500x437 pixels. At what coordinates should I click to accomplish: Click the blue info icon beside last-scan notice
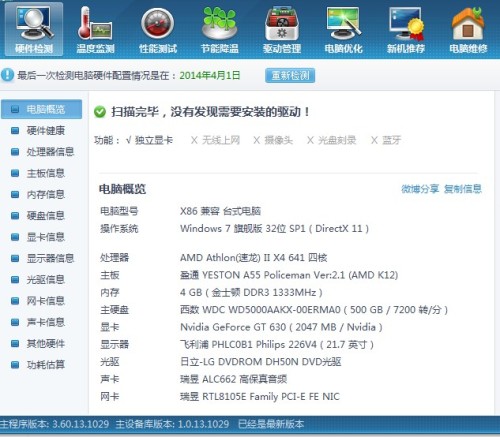7,75
